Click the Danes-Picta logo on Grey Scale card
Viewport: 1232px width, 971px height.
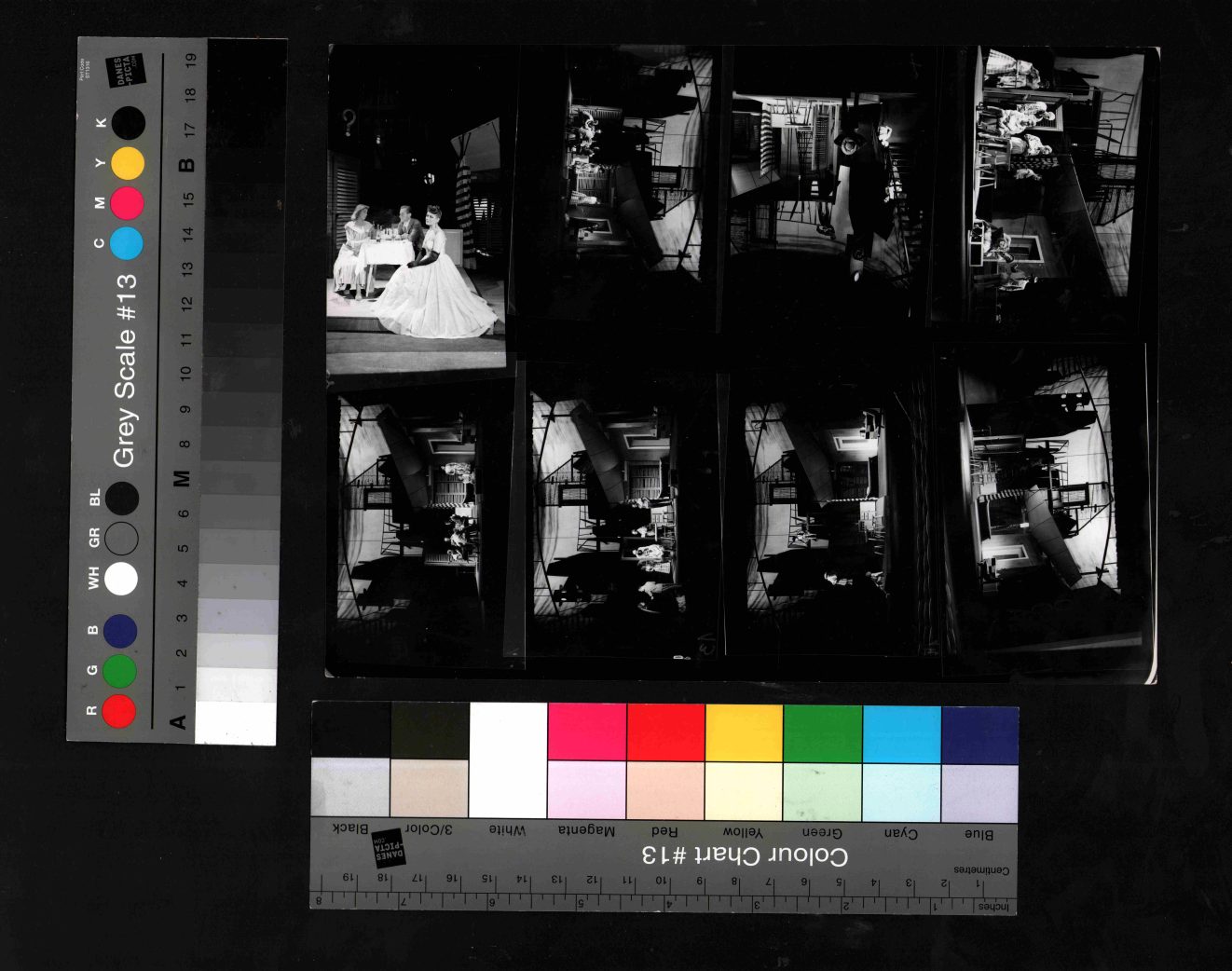[x=126, y=71]
